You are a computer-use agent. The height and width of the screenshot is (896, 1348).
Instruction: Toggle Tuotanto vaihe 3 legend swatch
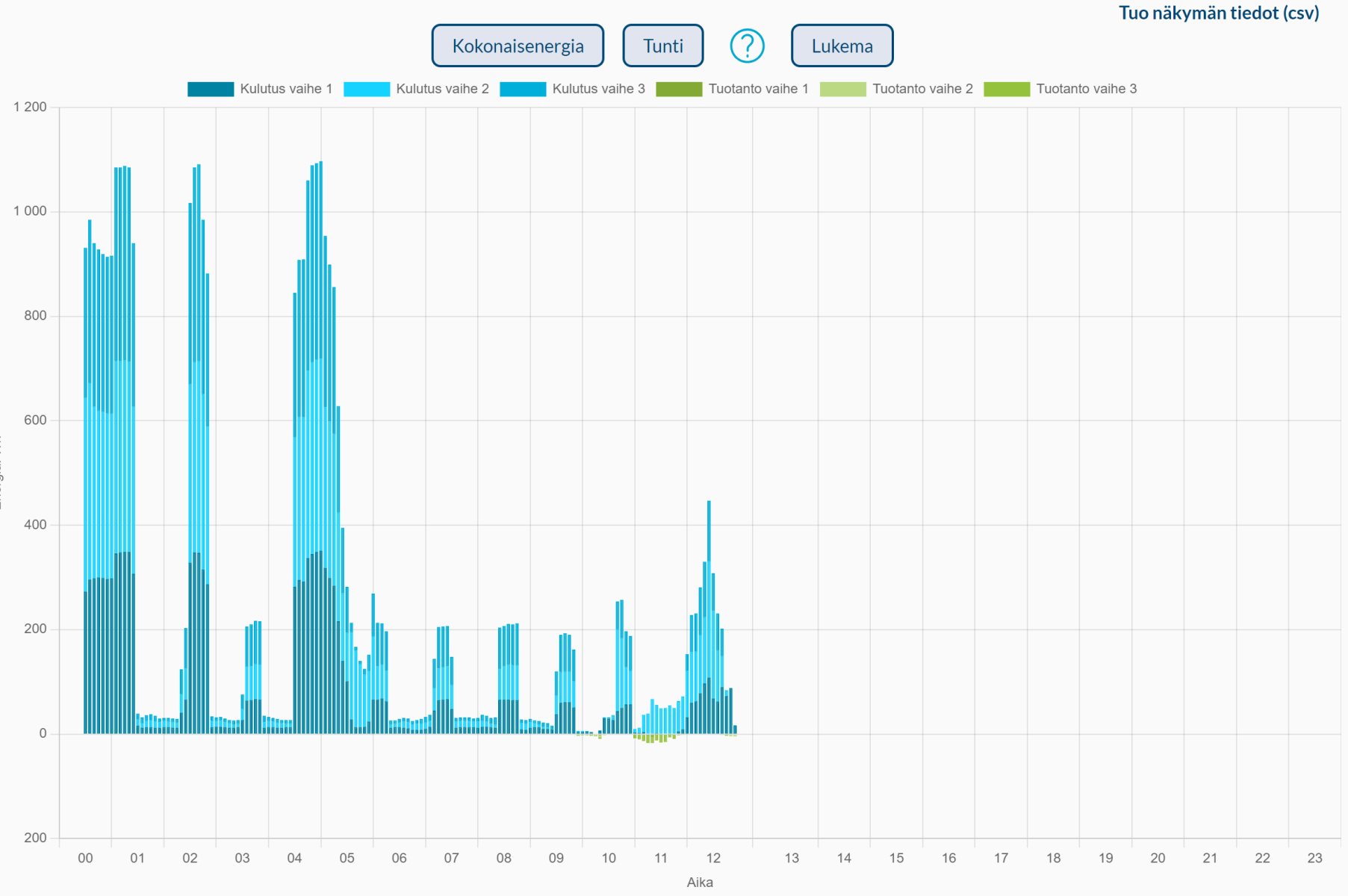tap(1007, 90)
